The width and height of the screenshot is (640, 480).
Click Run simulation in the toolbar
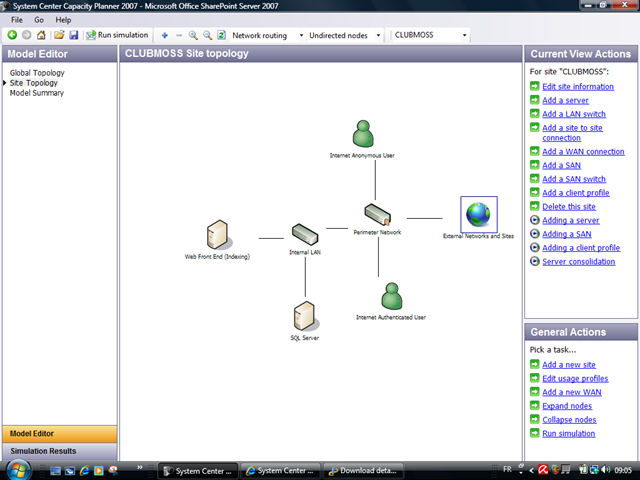tap(117, 35)
